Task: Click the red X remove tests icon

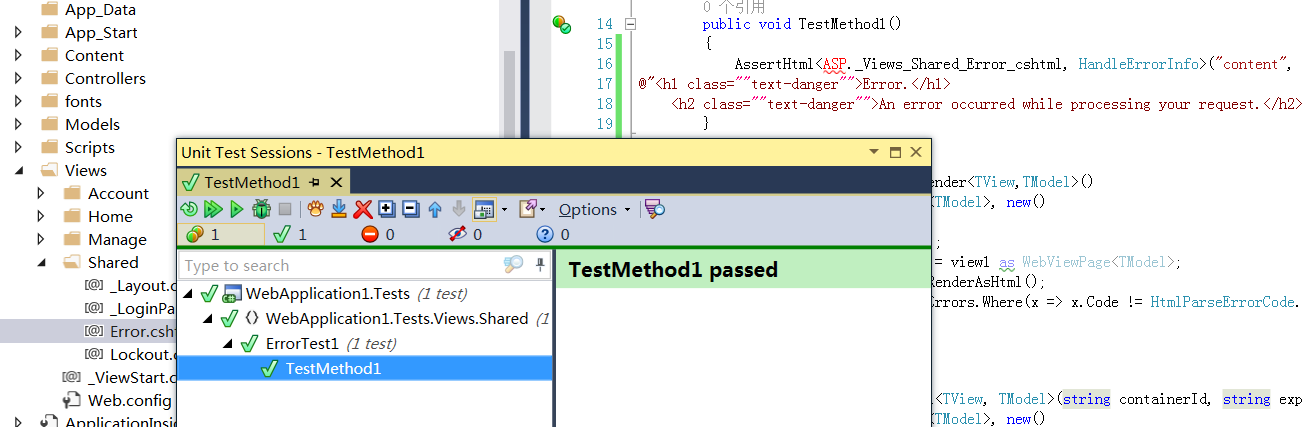Action: tap(363, 209)
